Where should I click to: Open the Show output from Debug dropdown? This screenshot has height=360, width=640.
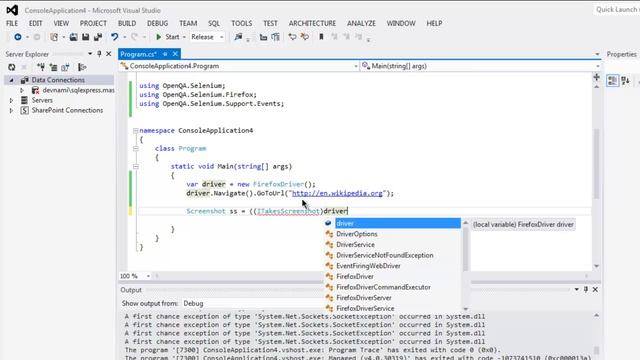pyautogui.click(x=252, y=303)
